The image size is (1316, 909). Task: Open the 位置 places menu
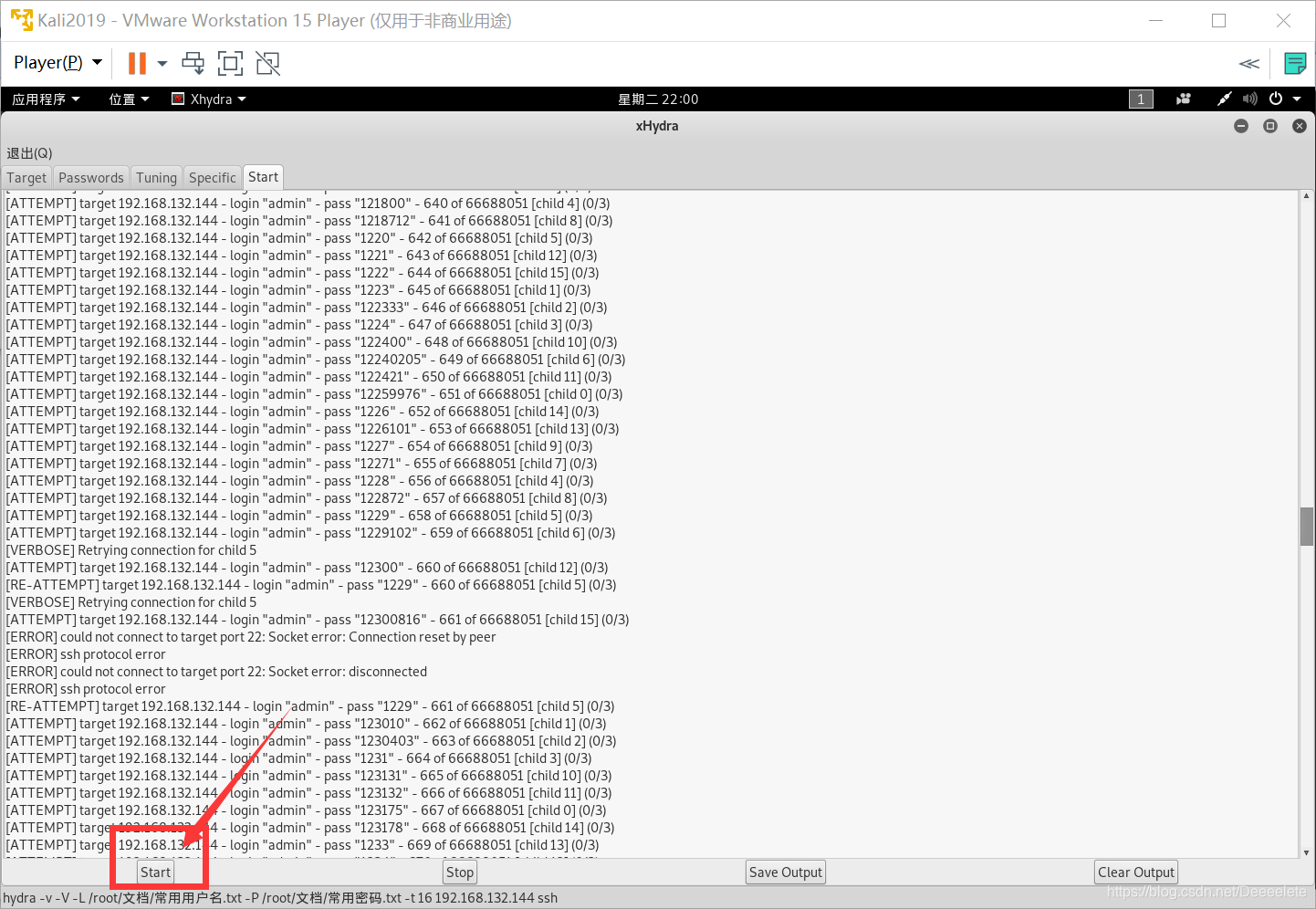pyautogui.click(x=129, y=99)
